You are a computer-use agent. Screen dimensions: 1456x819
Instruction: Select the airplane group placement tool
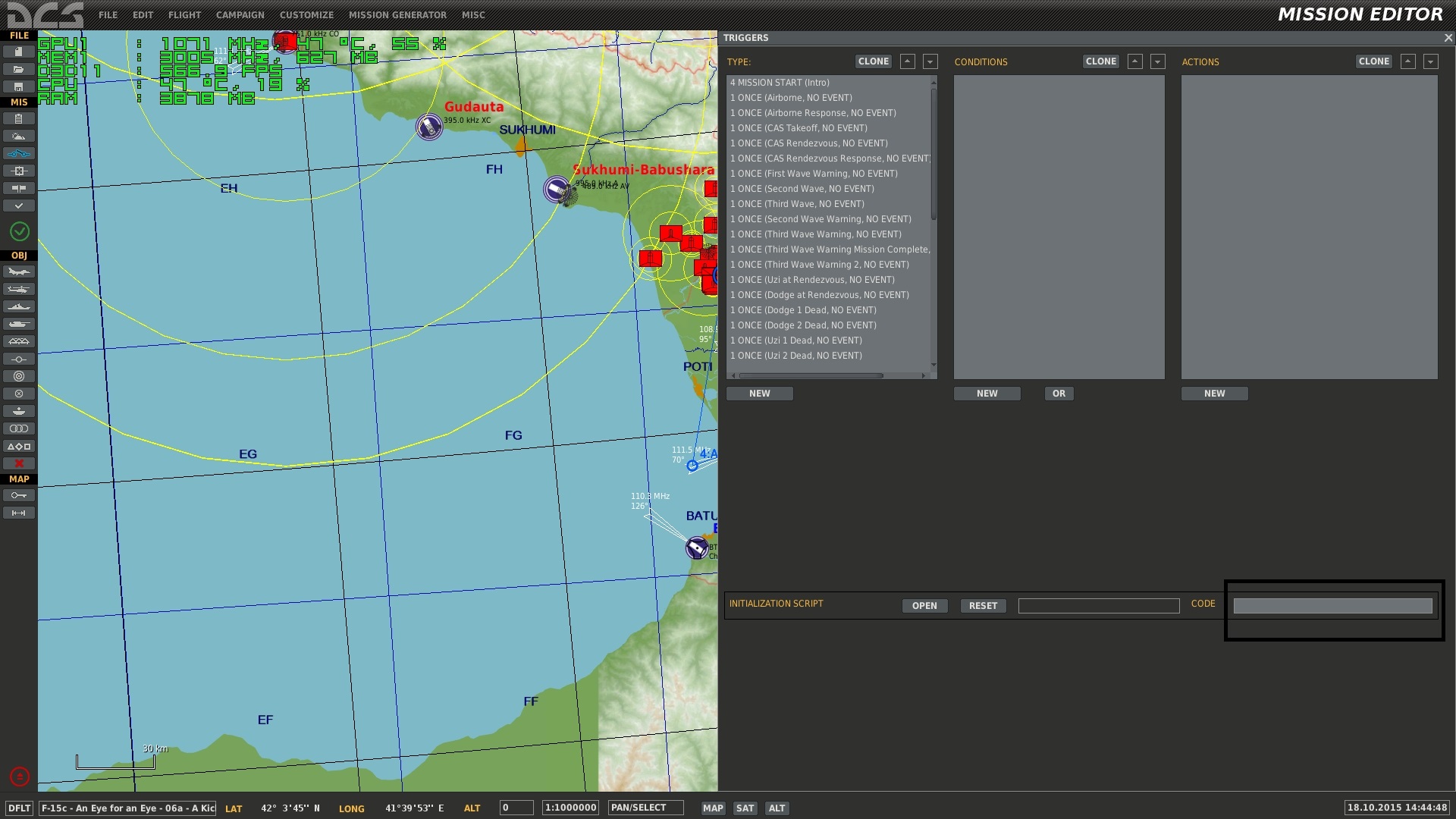19,271
